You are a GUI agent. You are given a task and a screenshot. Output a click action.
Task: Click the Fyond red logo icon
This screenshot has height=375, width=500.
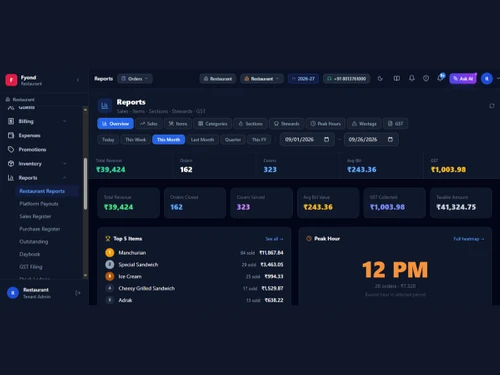click(x=11, y=80)
